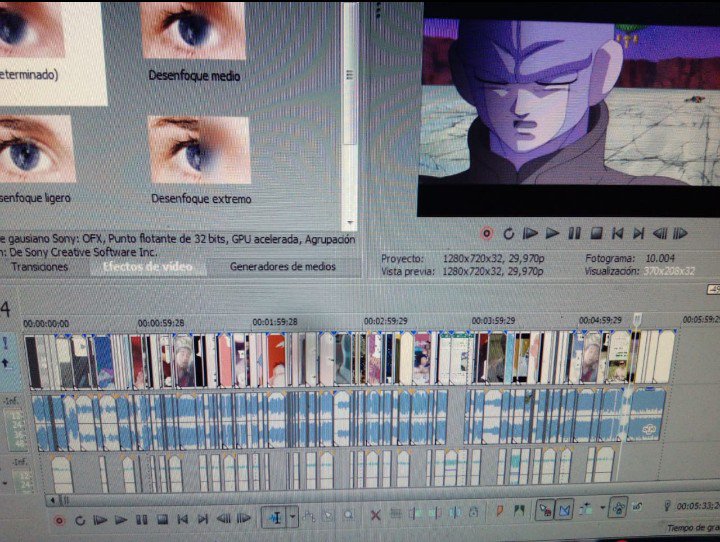Toggle Ignore Event Grouping button
The height and width of the screenshot is (542, 720).
tap(637, 507)
